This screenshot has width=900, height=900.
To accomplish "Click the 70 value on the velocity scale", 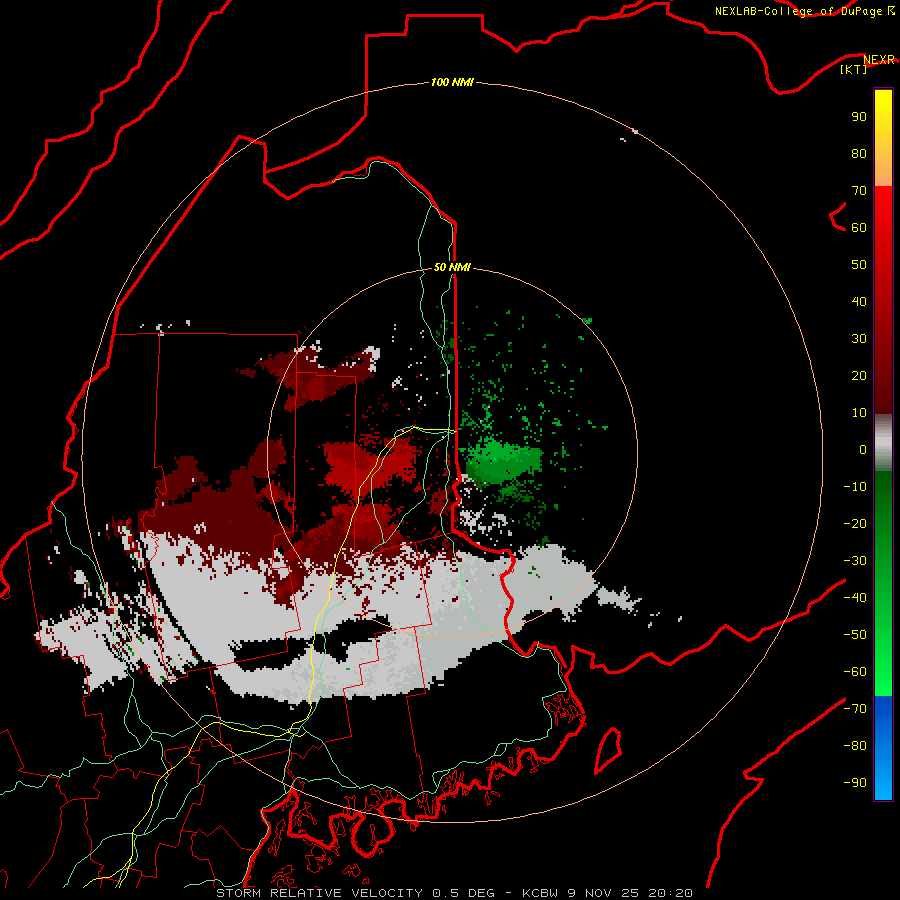I will click(859, 191).
